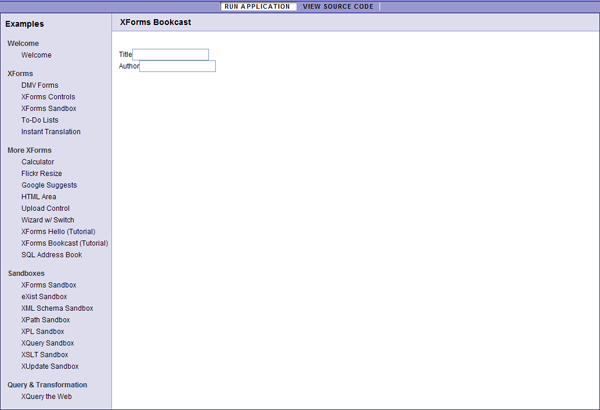Open the HTML Area example
The height and width of the screenshot is (410, 600).
(x=38, y=197)
